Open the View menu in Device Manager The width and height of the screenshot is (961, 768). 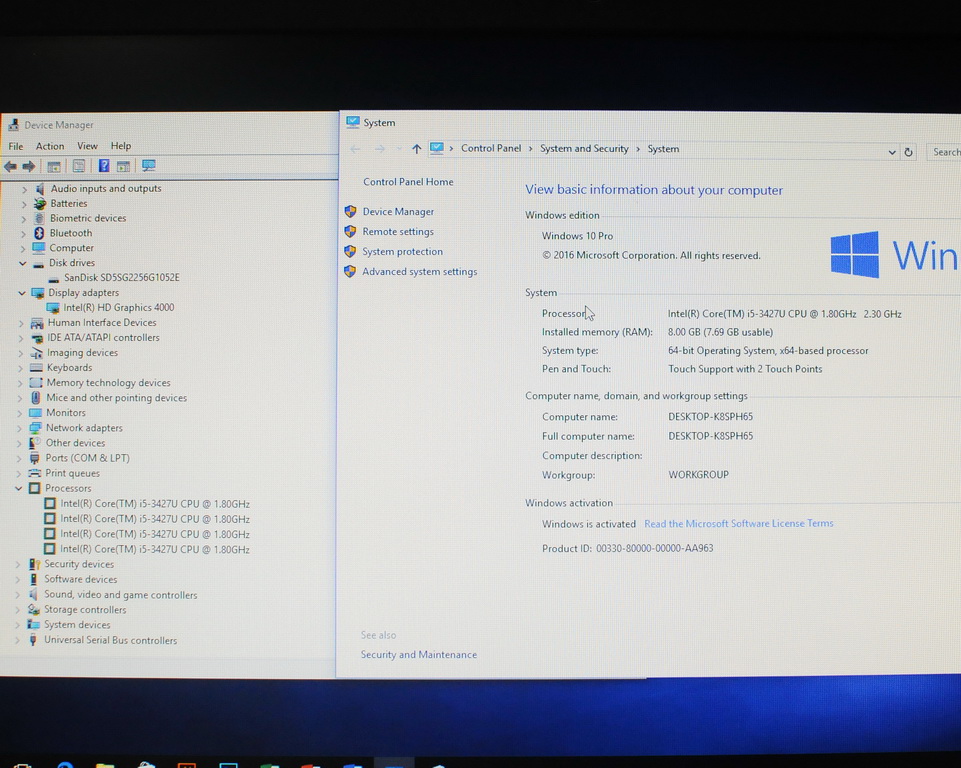click(87, 146)
